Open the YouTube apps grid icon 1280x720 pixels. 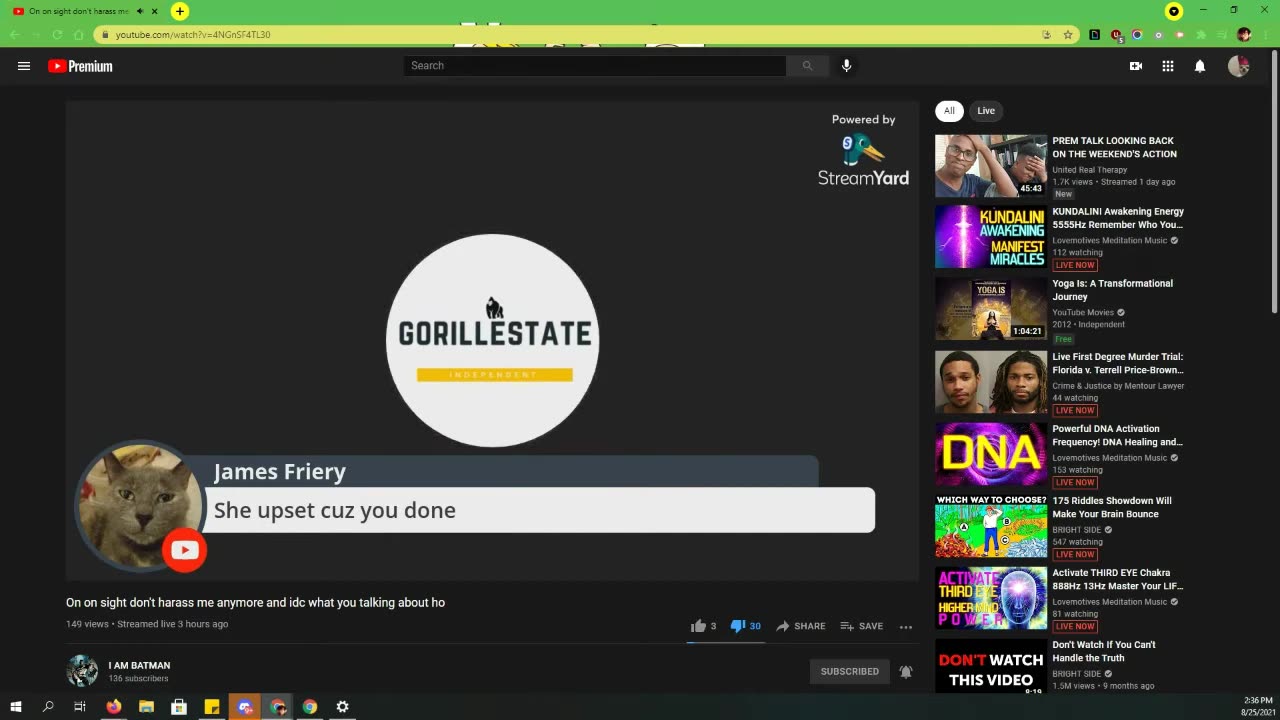click(x=1167, y=66)
